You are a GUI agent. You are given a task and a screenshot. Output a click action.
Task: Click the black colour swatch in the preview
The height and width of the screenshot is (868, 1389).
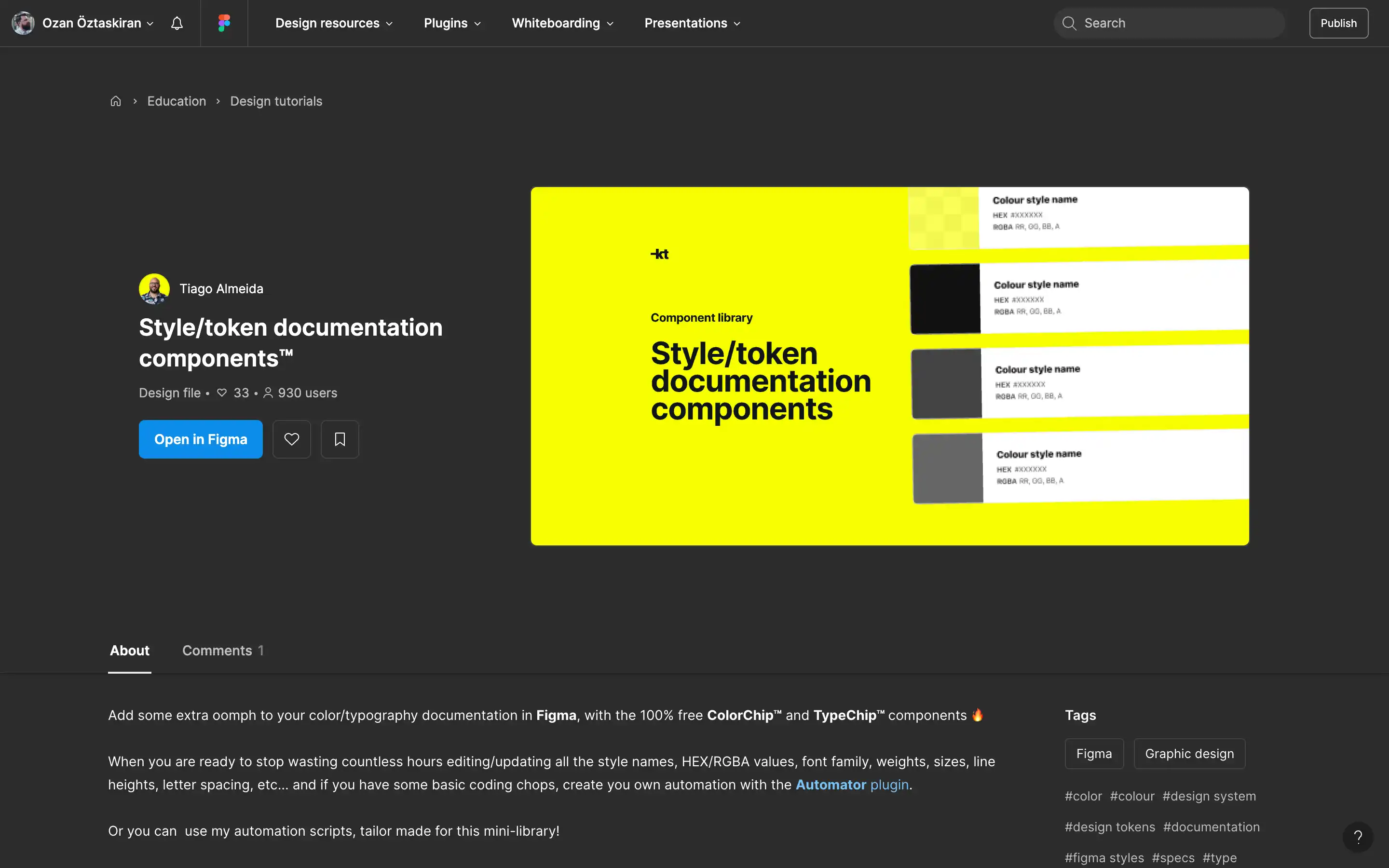[945, 298]
